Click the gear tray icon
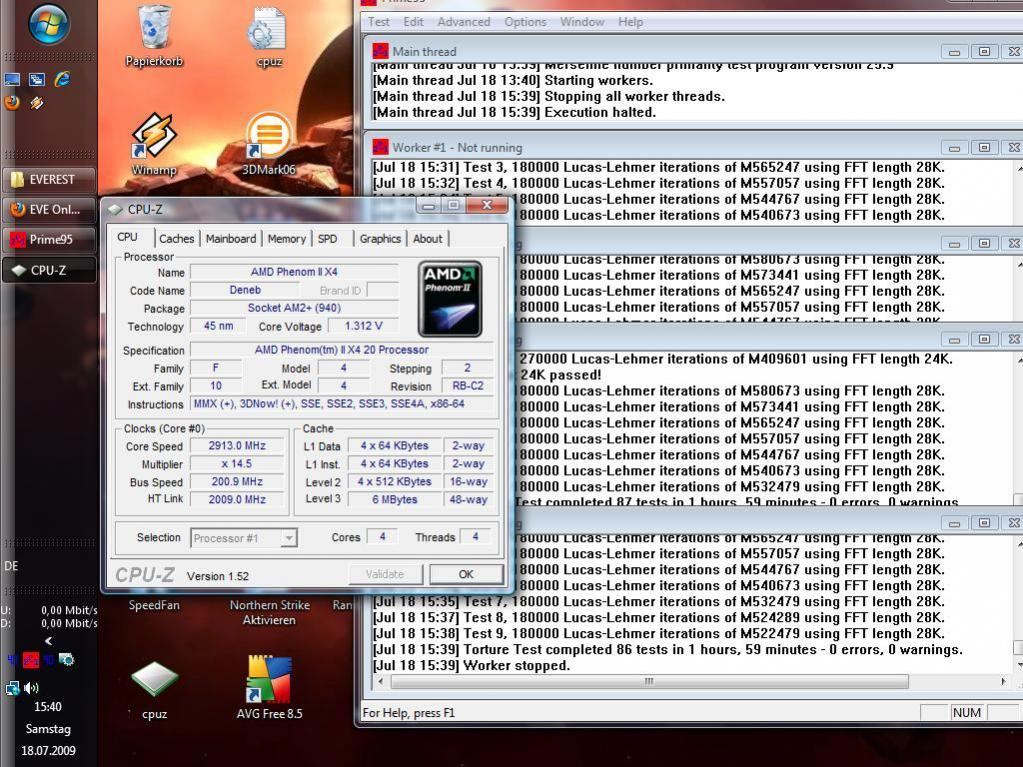The image size is (1023, 767). [67, 659]
